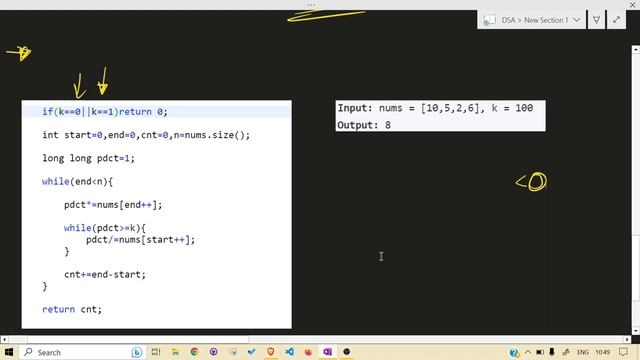Open the Get Help tray icon
This screenshot has height=360, width=640.
tap(514, 352)
